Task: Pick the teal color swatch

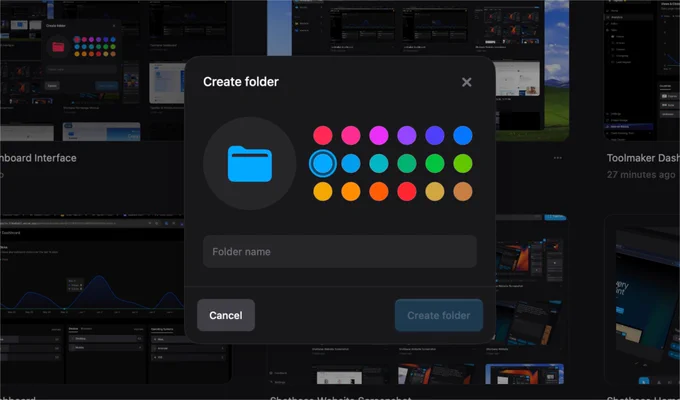Action: point(379,164)
